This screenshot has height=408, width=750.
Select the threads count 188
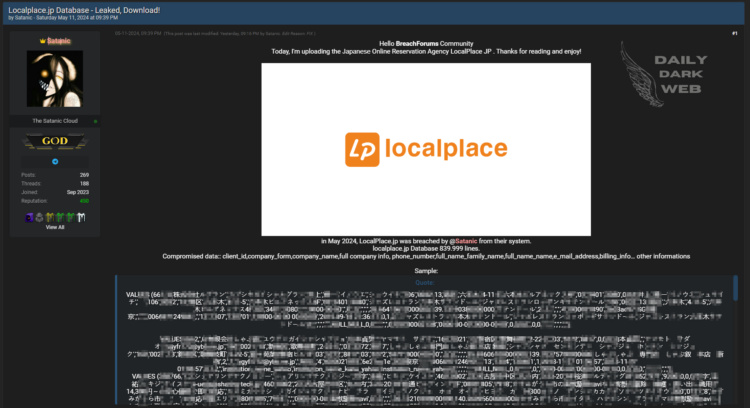click(84, 184)
